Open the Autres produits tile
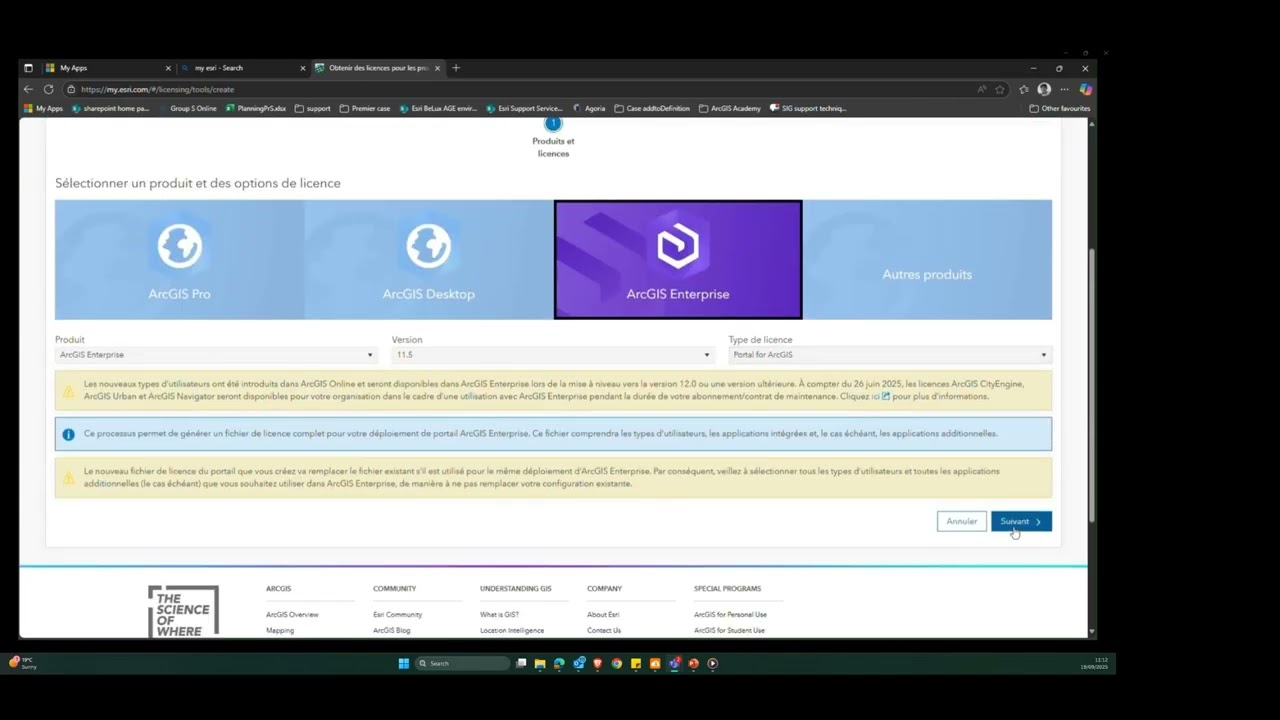Screen dimensions: 1280x720 (x=927, y=260)
